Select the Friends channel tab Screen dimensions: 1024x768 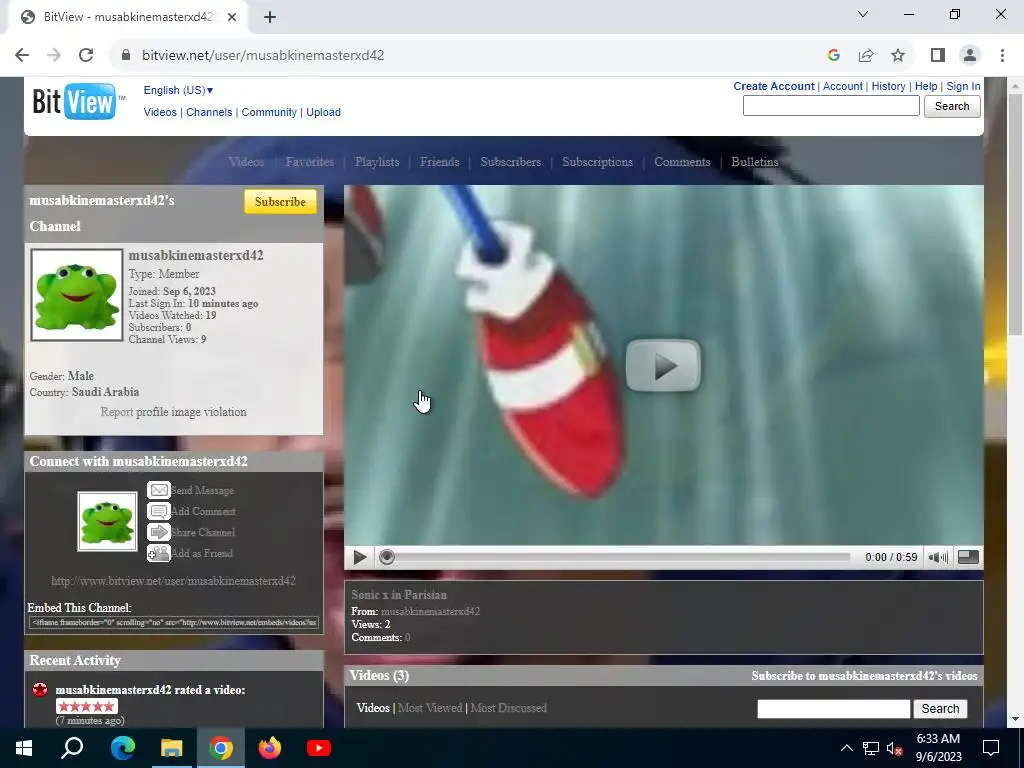(x=440, y=162)
